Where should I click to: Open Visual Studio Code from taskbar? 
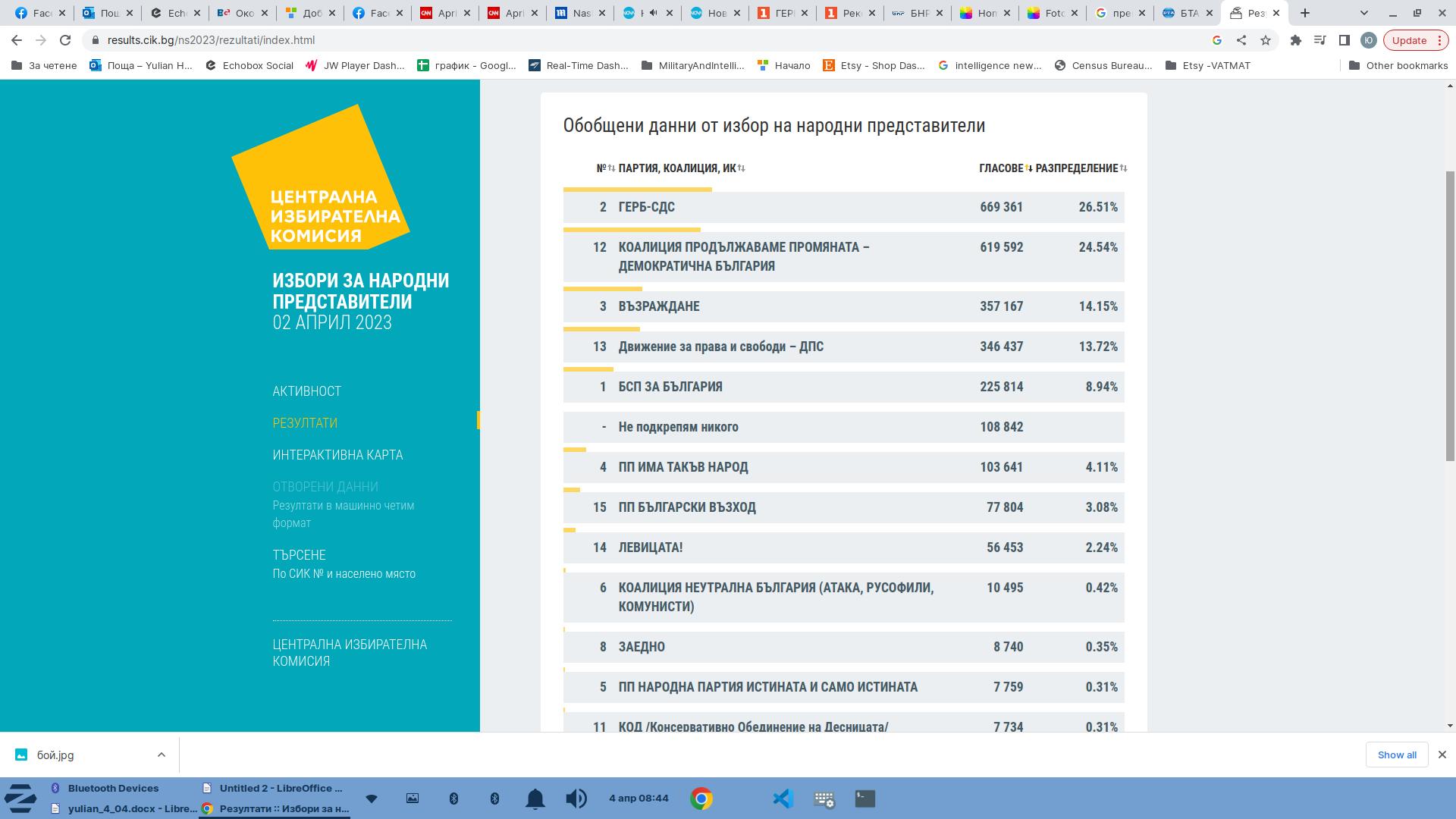[783, 799]
